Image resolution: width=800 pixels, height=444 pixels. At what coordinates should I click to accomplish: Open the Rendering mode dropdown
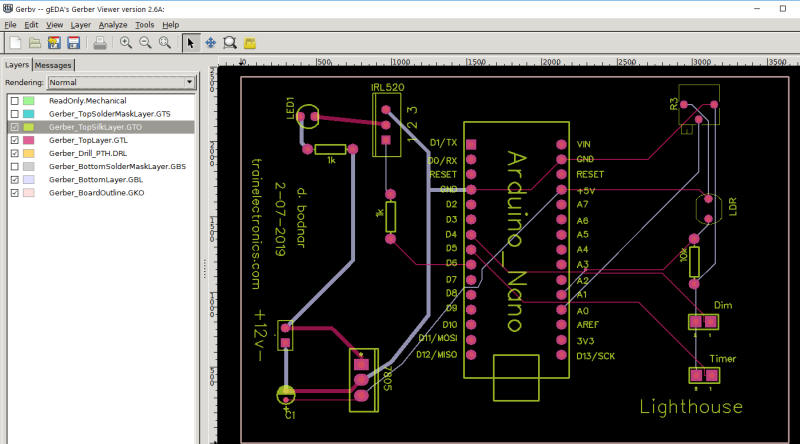[x=120, y=83]
